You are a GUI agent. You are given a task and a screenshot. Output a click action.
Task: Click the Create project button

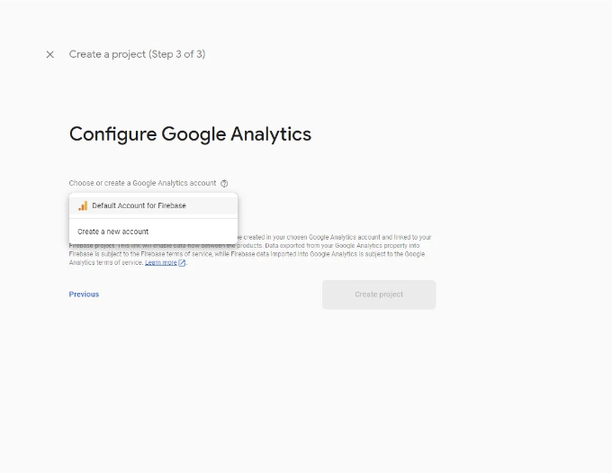[379, 295]
